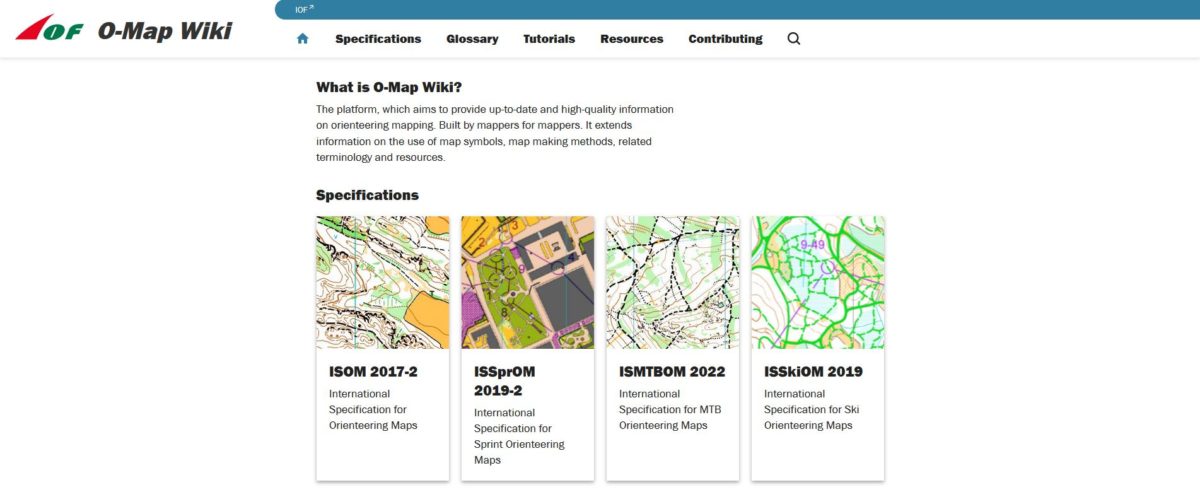This screenshot has width=1200, height=492.
Task: Open the Glossary menu item
Action: click(x=472, y=39)
